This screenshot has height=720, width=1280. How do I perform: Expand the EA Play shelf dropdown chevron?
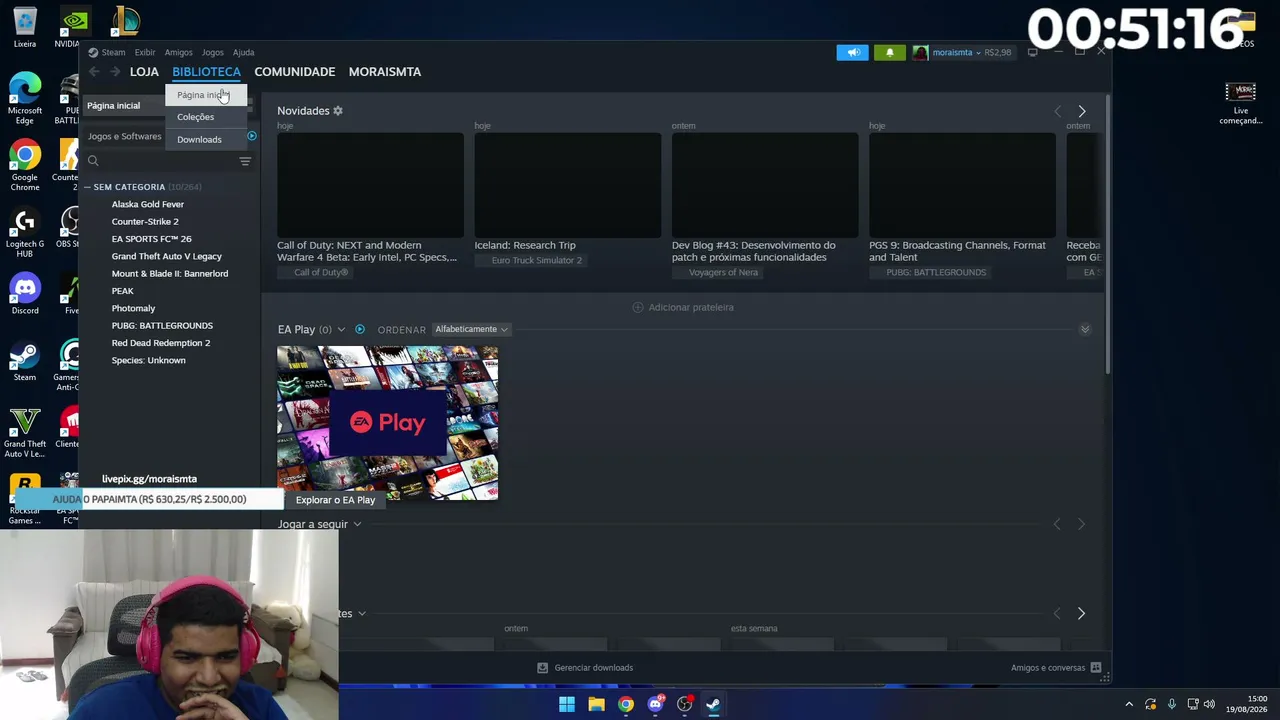(x=341, y=329)
